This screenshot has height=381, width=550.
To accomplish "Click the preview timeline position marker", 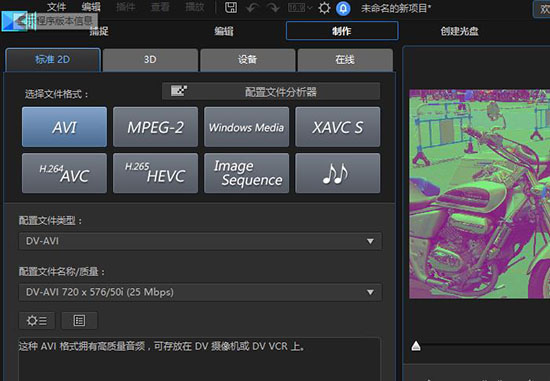I will (416, 346).
